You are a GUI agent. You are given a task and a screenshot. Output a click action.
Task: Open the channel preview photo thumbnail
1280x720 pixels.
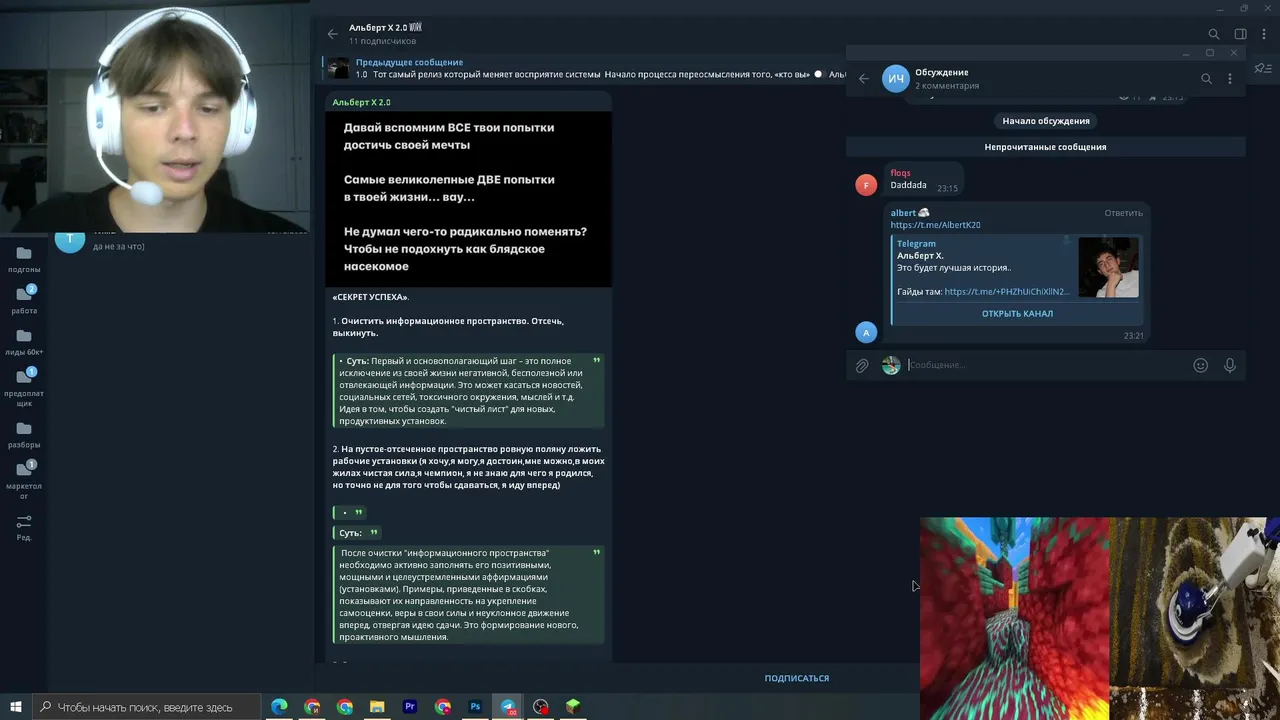[1108, 267]
